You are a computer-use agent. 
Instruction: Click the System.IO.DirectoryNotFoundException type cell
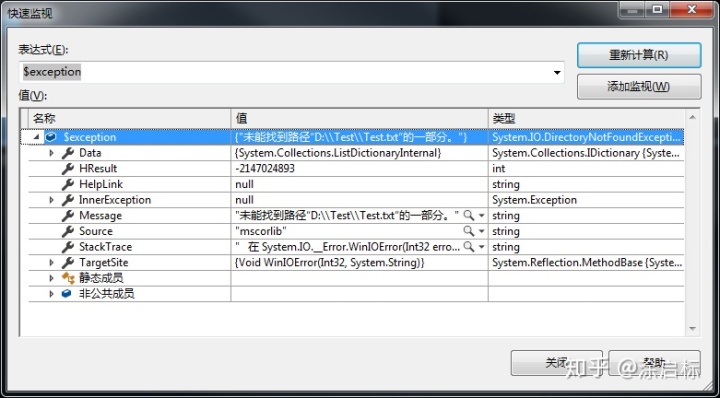tap(586, 137)
